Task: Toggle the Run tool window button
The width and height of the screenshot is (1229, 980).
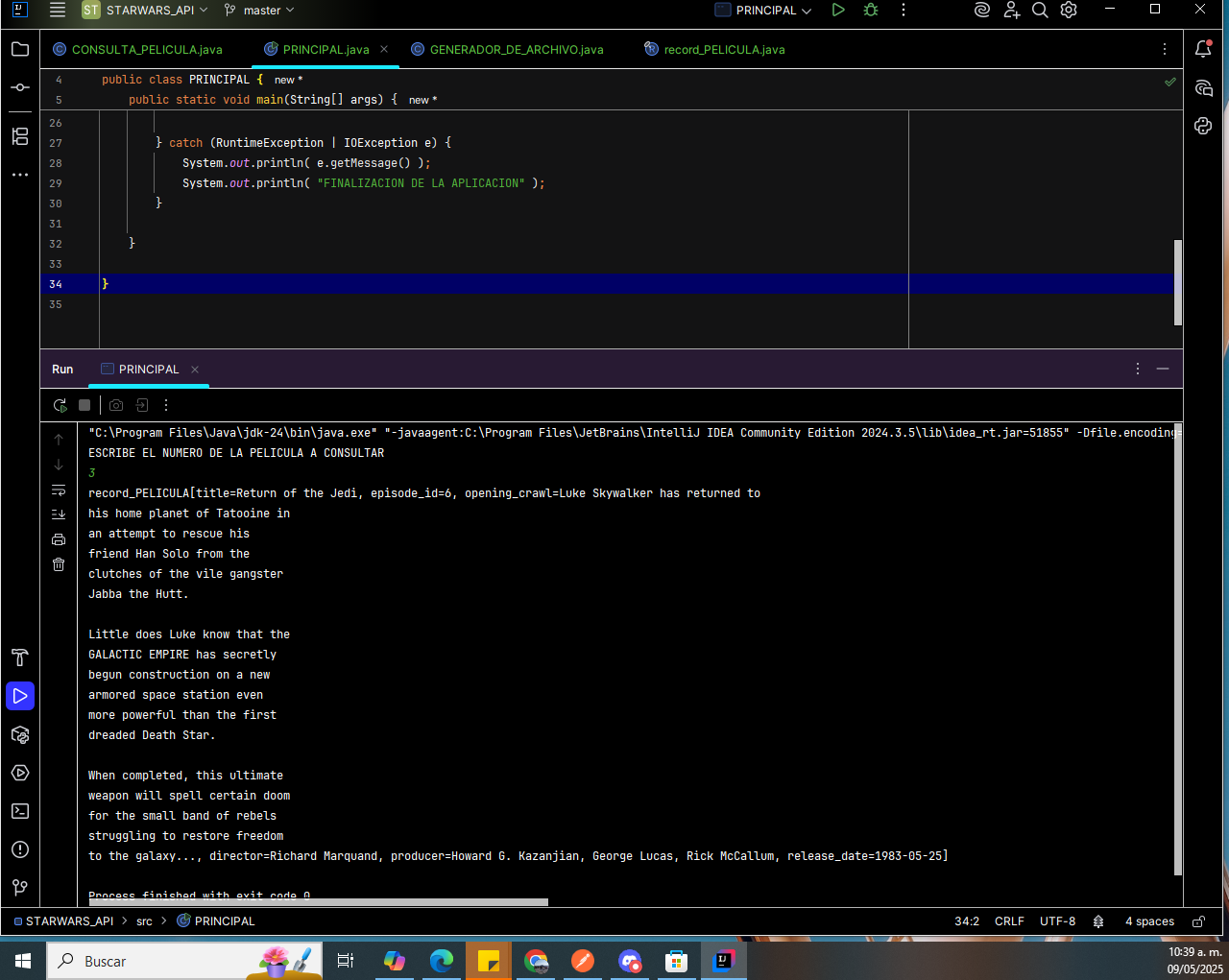Action: click(20, 696)
